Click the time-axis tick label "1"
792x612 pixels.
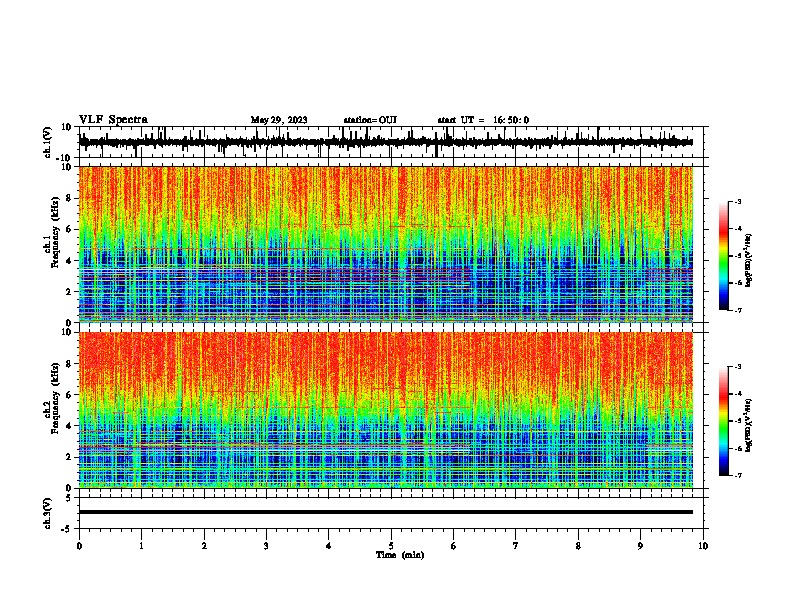click(141, 546)
